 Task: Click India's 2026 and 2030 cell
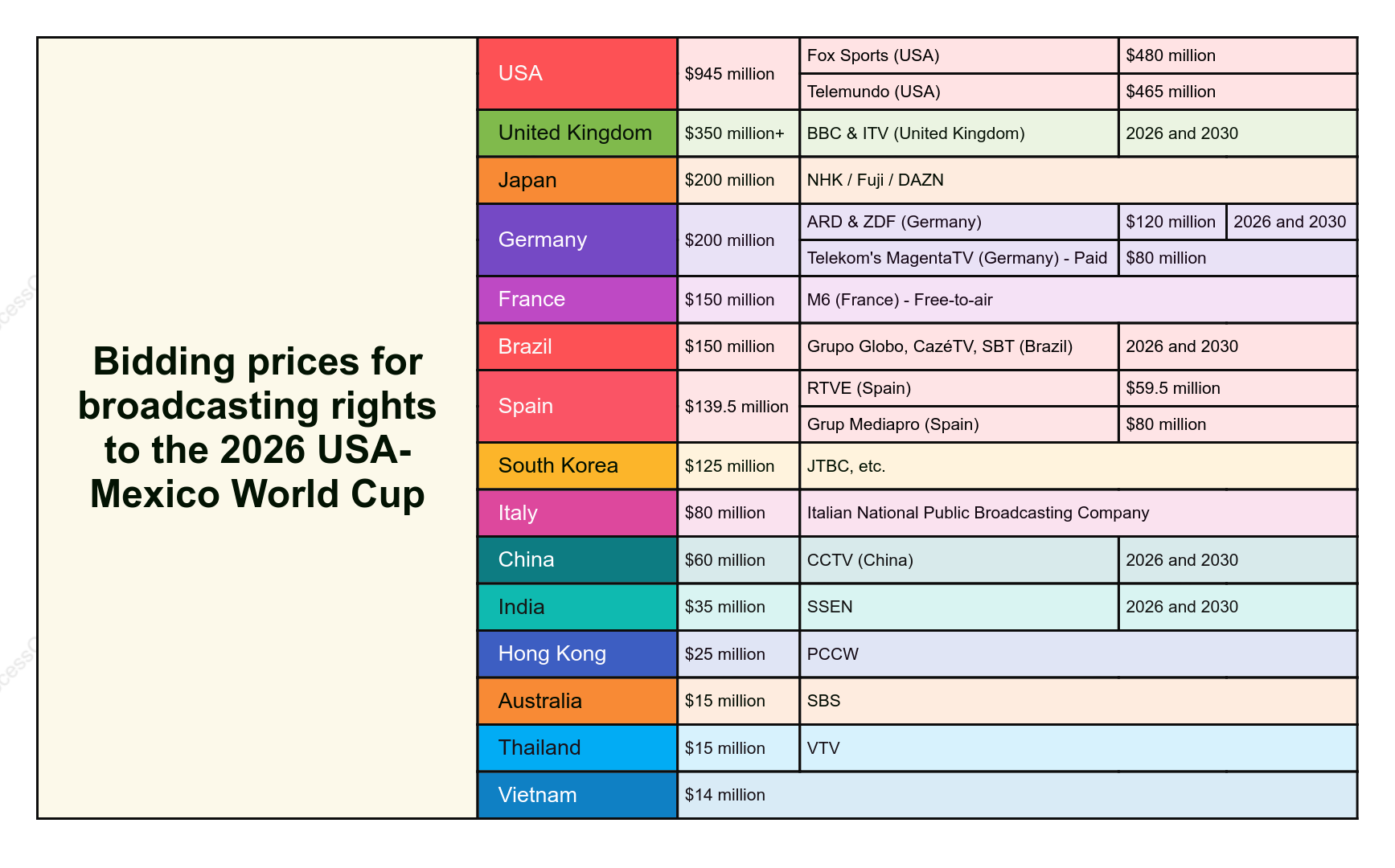(1238, 607)
